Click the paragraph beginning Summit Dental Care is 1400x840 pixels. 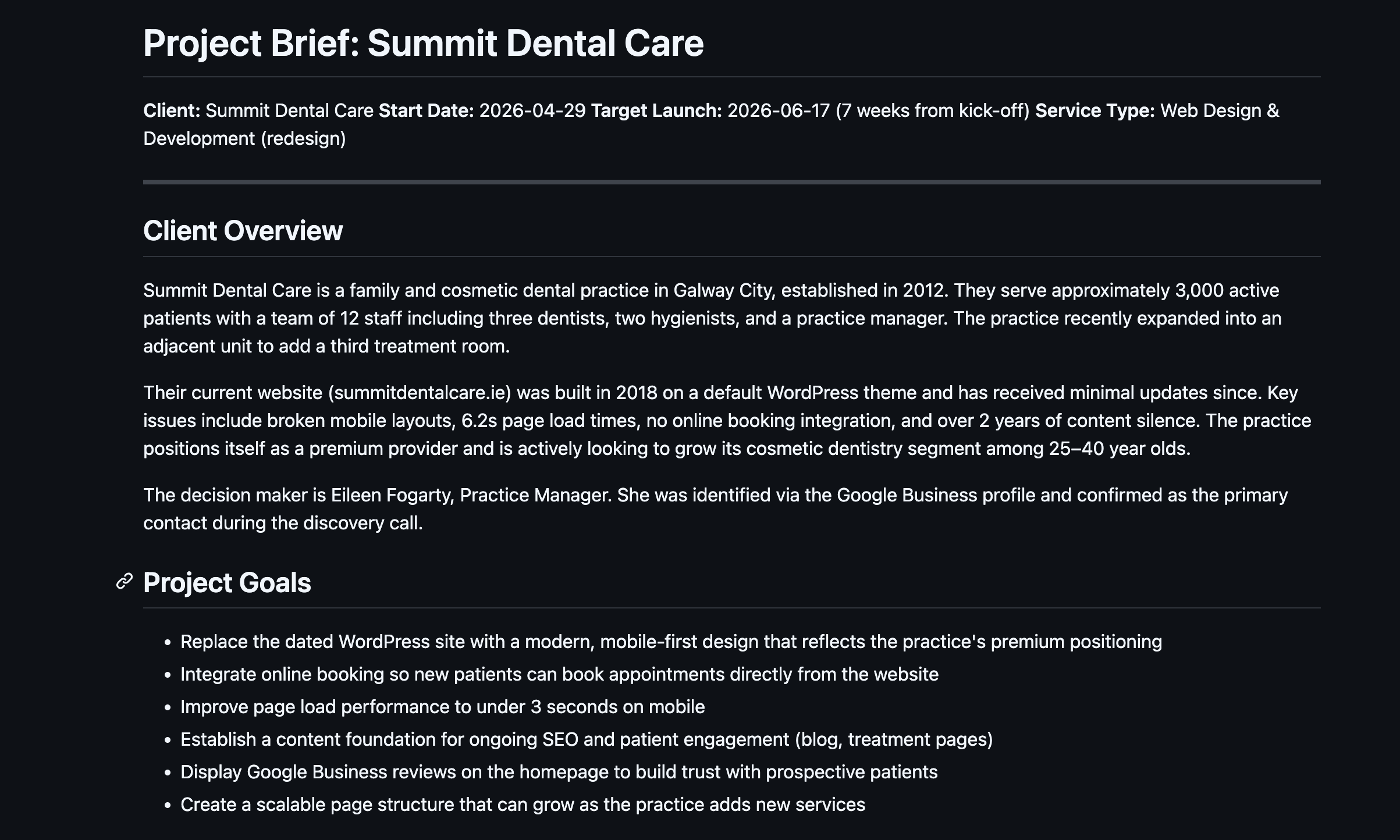click(x=712, y=318)
